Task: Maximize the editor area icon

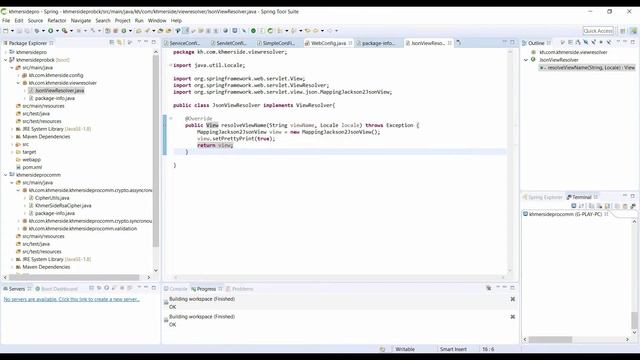Action: pos(512,42)
